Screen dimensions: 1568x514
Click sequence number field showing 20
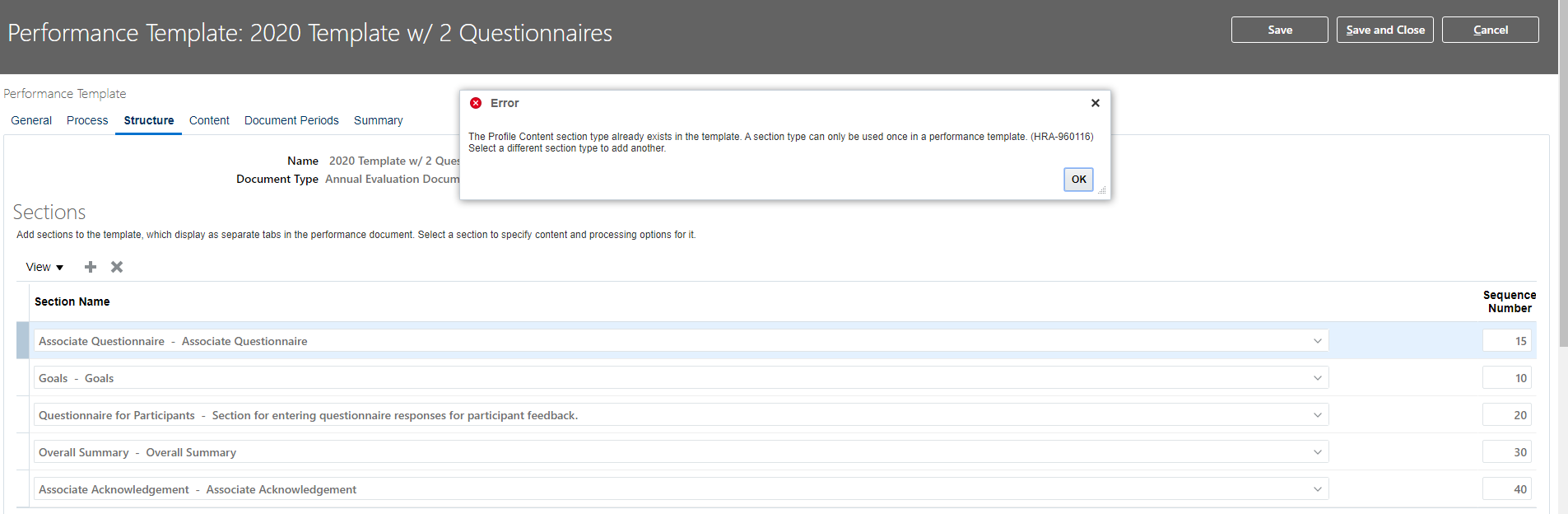click(x=1507, y=415)
